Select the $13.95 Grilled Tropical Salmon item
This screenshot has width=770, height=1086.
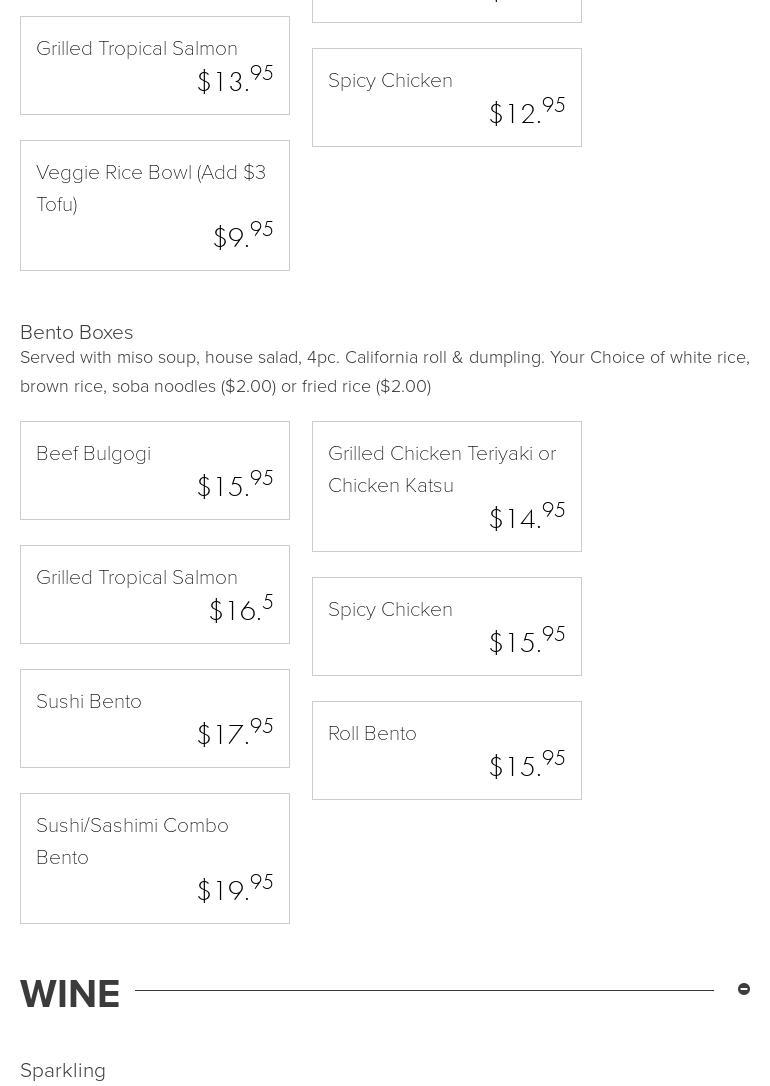point(155,65)
